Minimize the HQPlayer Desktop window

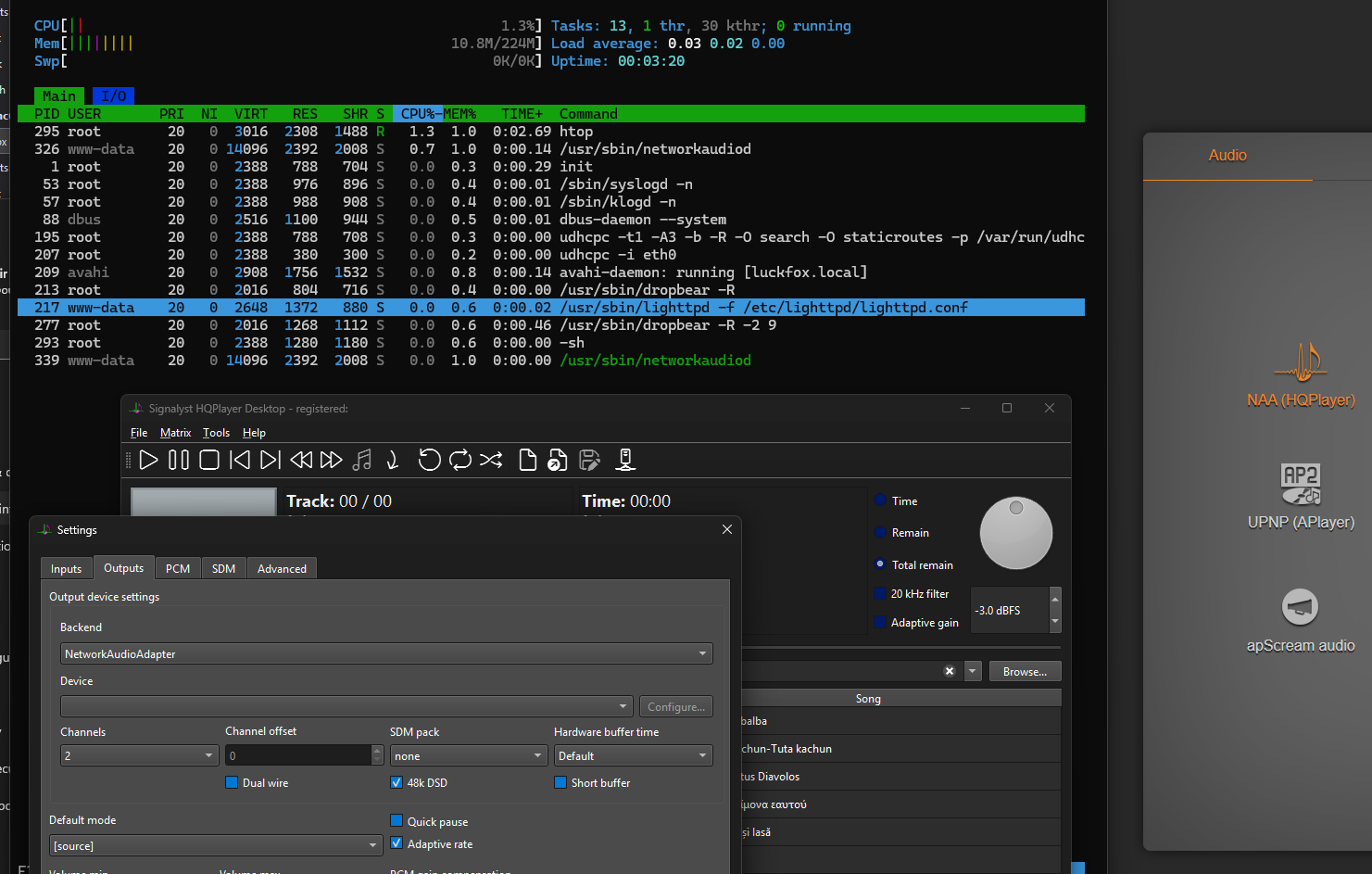(965, 408)
